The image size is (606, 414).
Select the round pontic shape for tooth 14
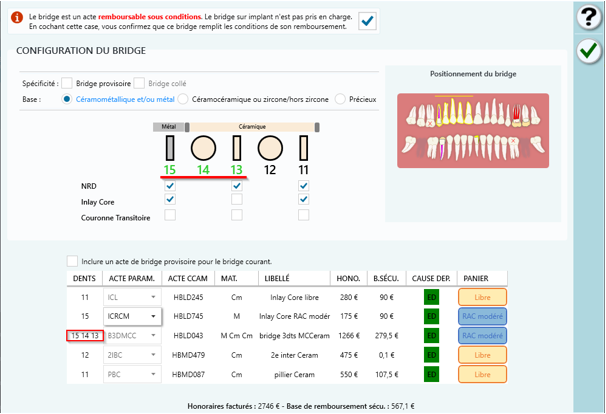[203, 148]
